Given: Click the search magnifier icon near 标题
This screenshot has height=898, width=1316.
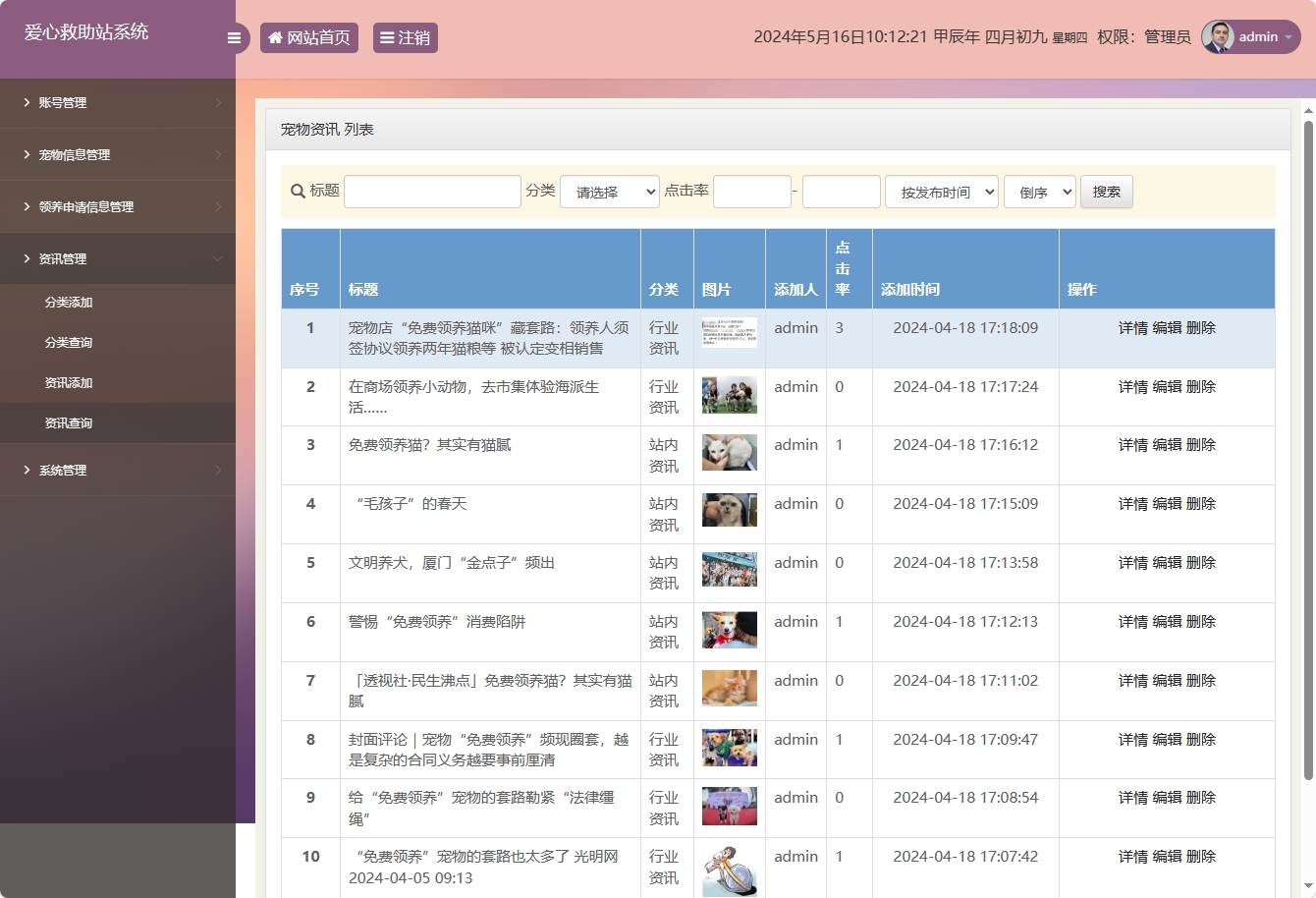Looking at the screenshot, I should click(x=295, y=191).
